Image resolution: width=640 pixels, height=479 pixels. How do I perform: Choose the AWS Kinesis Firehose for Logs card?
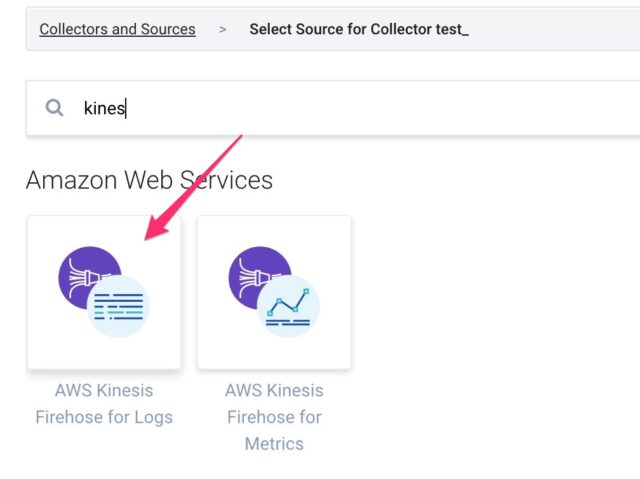pos(104,293)
